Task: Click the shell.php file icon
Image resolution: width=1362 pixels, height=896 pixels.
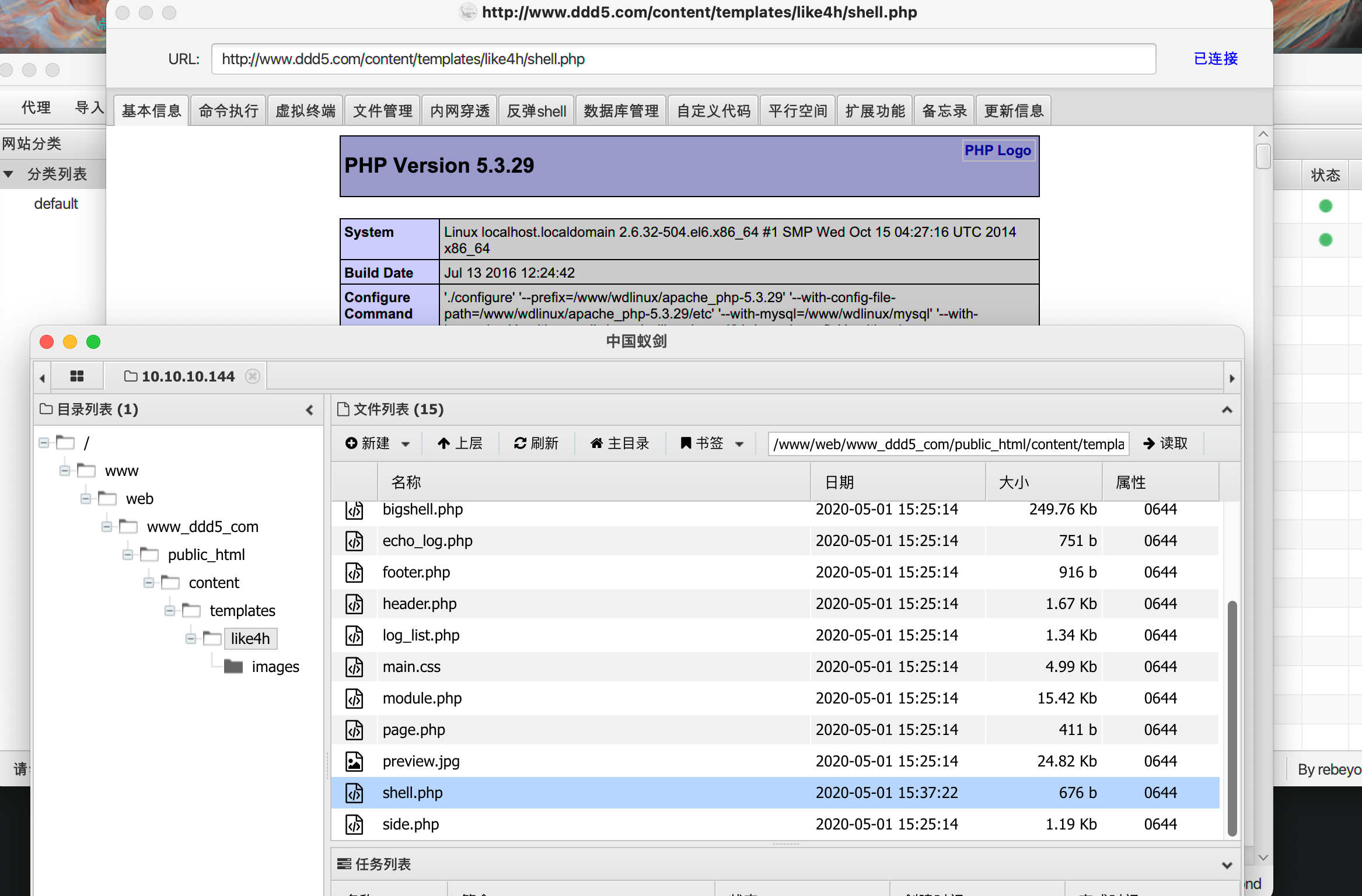Action: (354, 793)
